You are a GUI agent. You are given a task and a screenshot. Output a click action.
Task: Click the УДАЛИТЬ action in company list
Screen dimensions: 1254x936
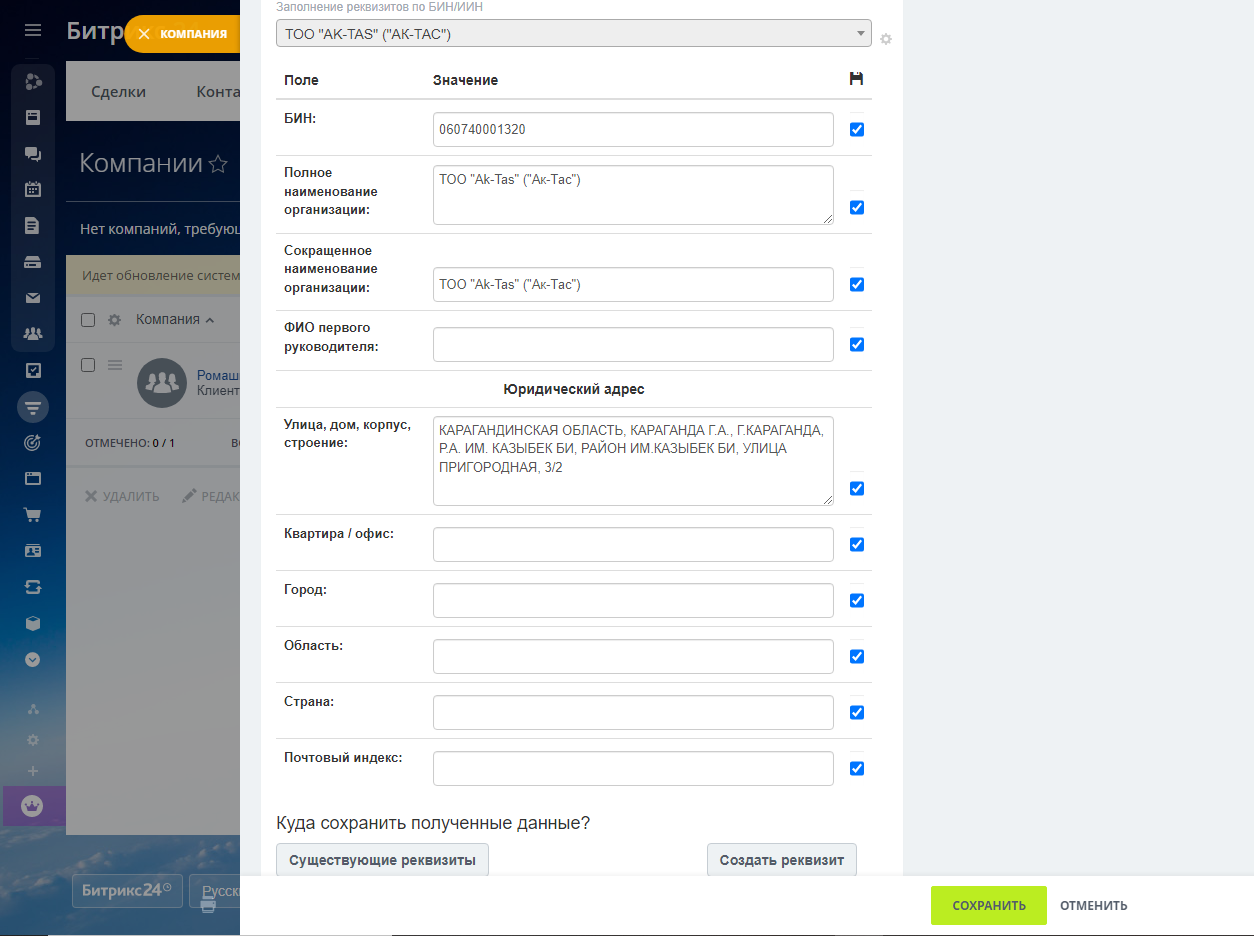click(122, 496)
